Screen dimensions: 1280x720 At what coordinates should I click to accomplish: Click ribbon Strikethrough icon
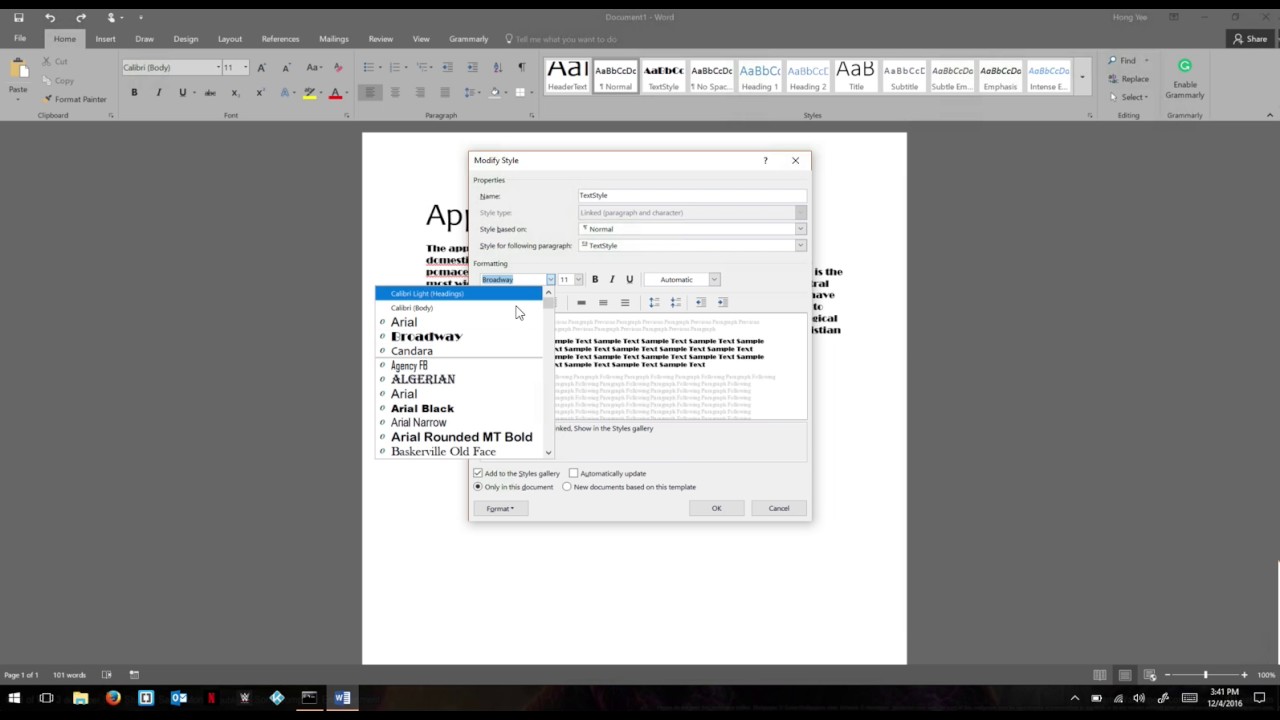(x=210, y=93)
